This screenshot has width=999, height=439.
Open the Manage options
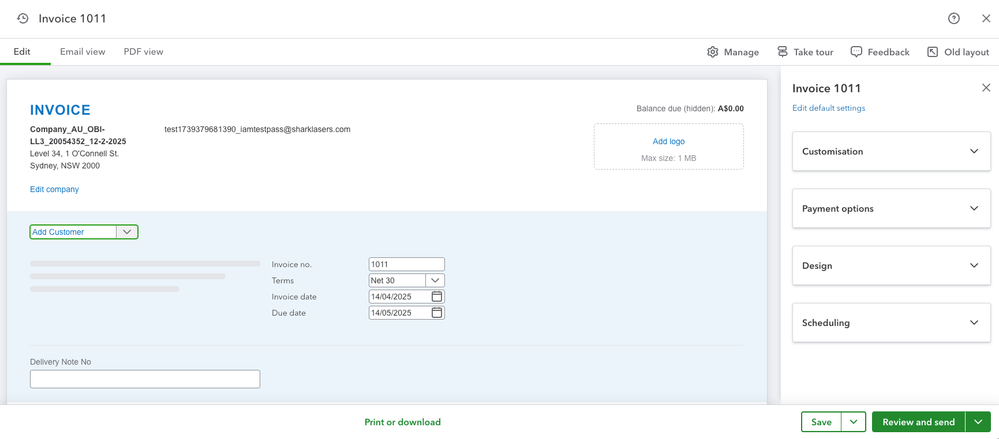pyautogui.click(x=733, y=52)
